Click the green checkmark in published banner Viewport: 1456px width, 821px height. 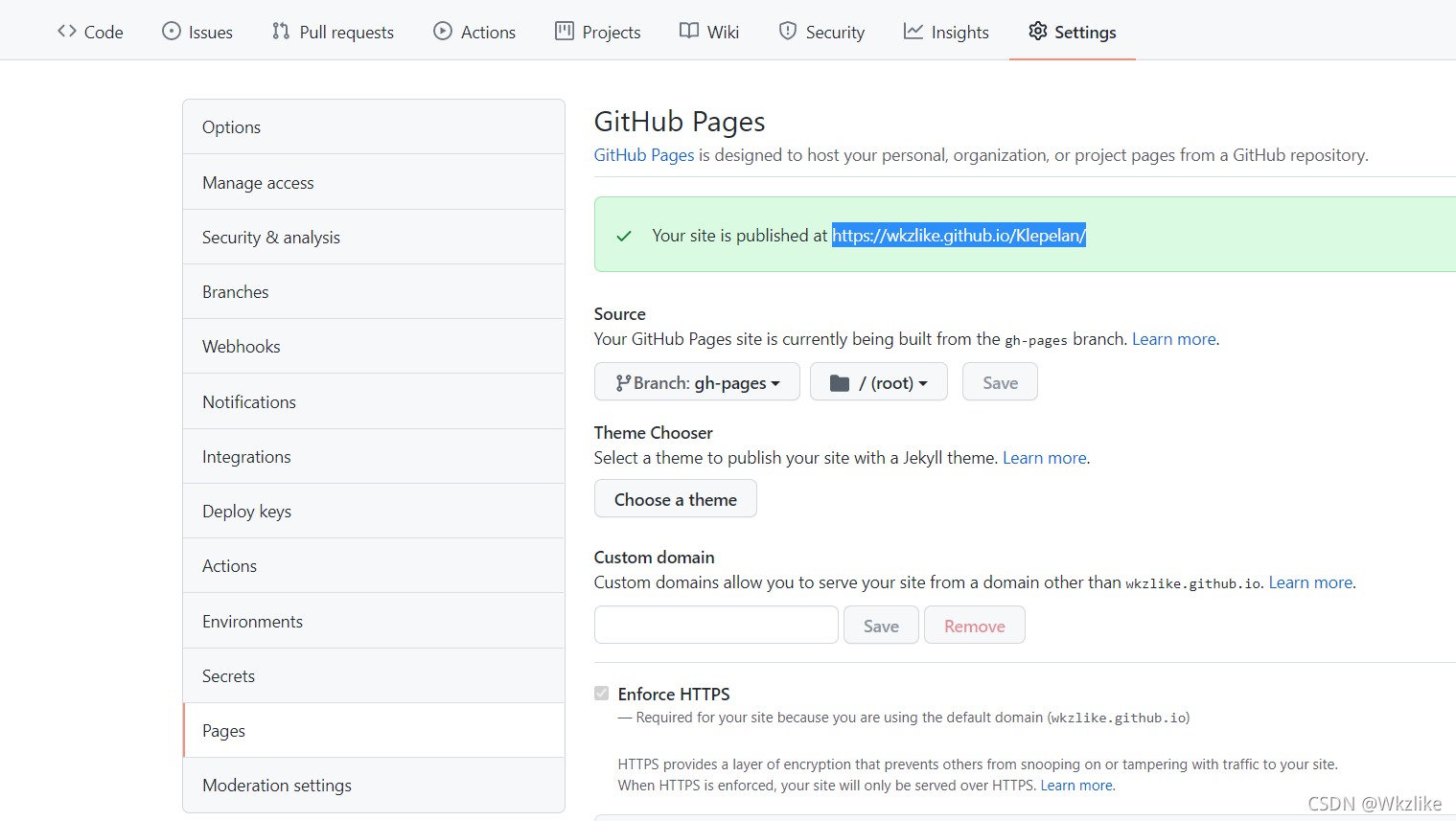point(624,236)
